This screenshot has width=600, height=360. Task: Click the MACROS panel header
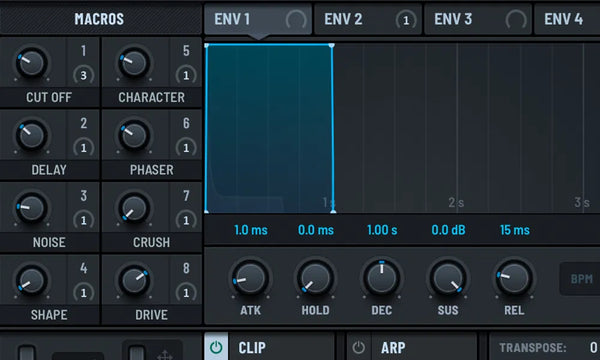pyautogui.click(x=100, y=19)
